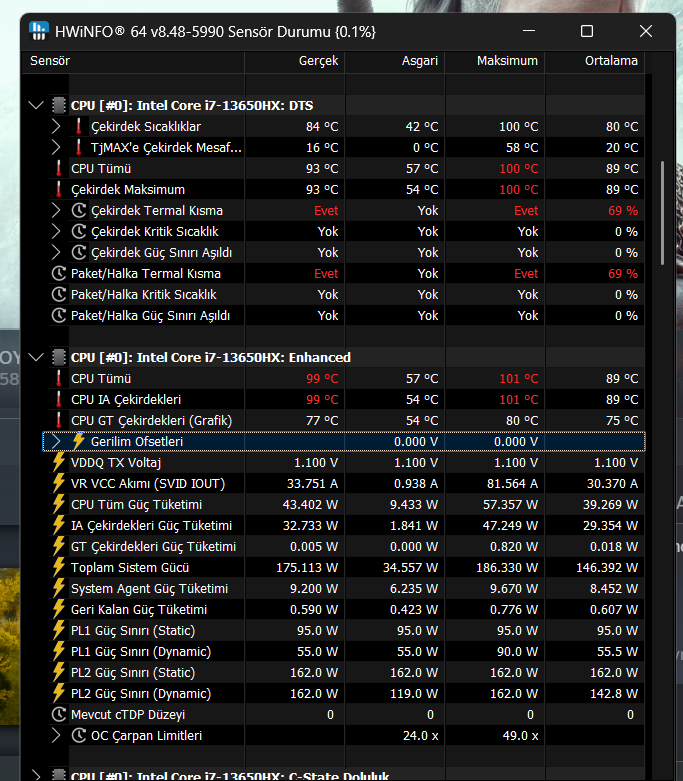The height and width of the screenshot is (781, 683).
Task: Expand Çekirdek Kritik Sıcaklık row
Action: 56,231
